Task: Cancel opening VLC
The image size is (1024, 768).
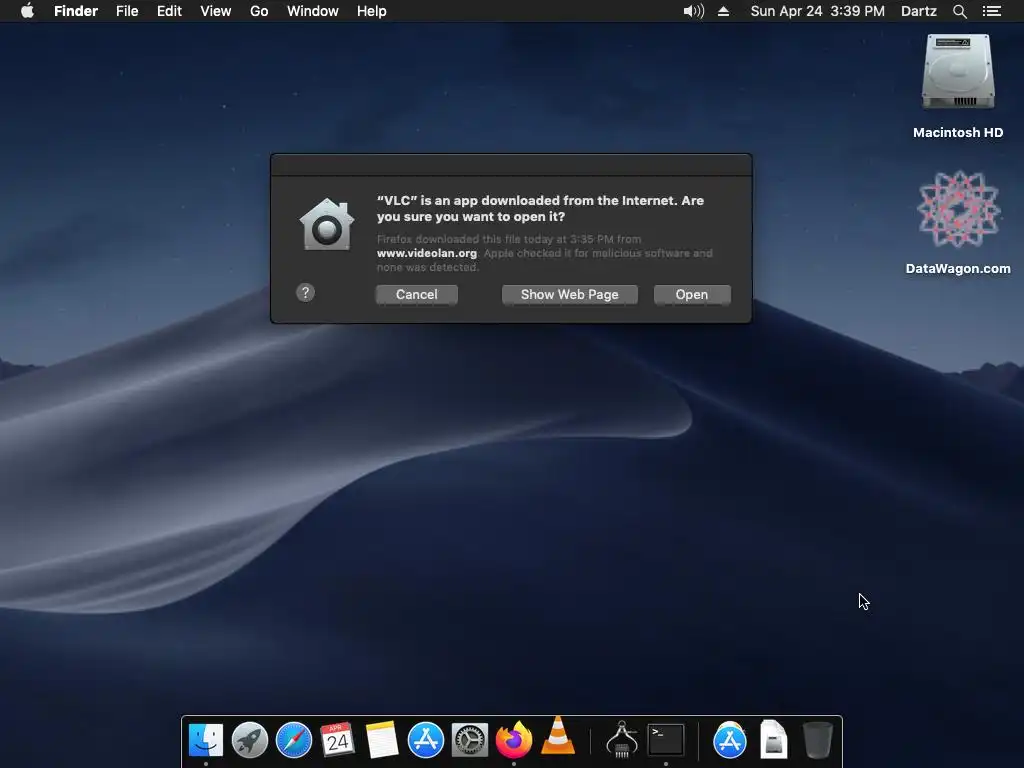Action: [x=417, y=295]
